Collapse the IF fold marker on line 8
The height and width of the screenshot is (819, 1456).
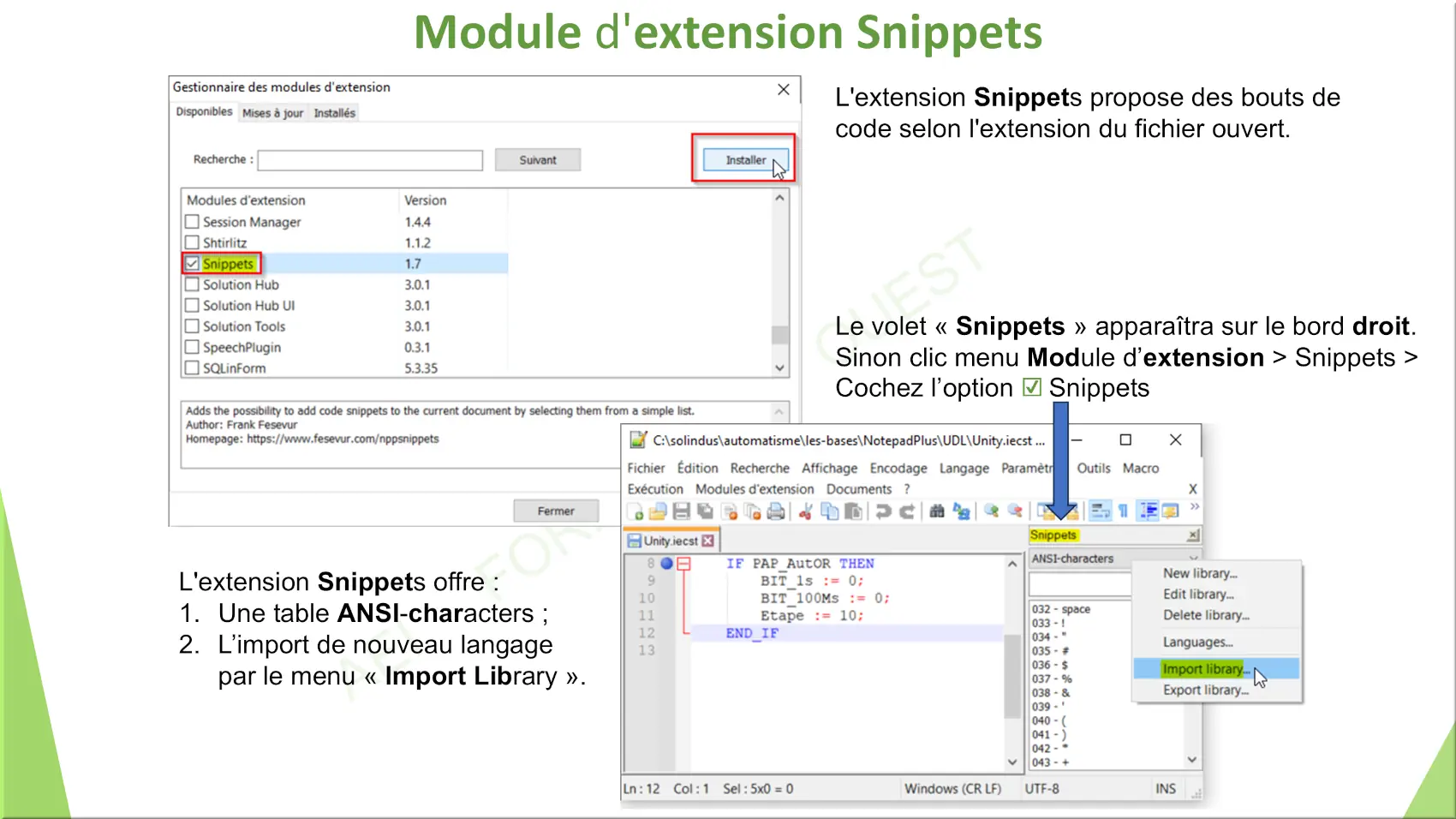[x=683, y=564]
